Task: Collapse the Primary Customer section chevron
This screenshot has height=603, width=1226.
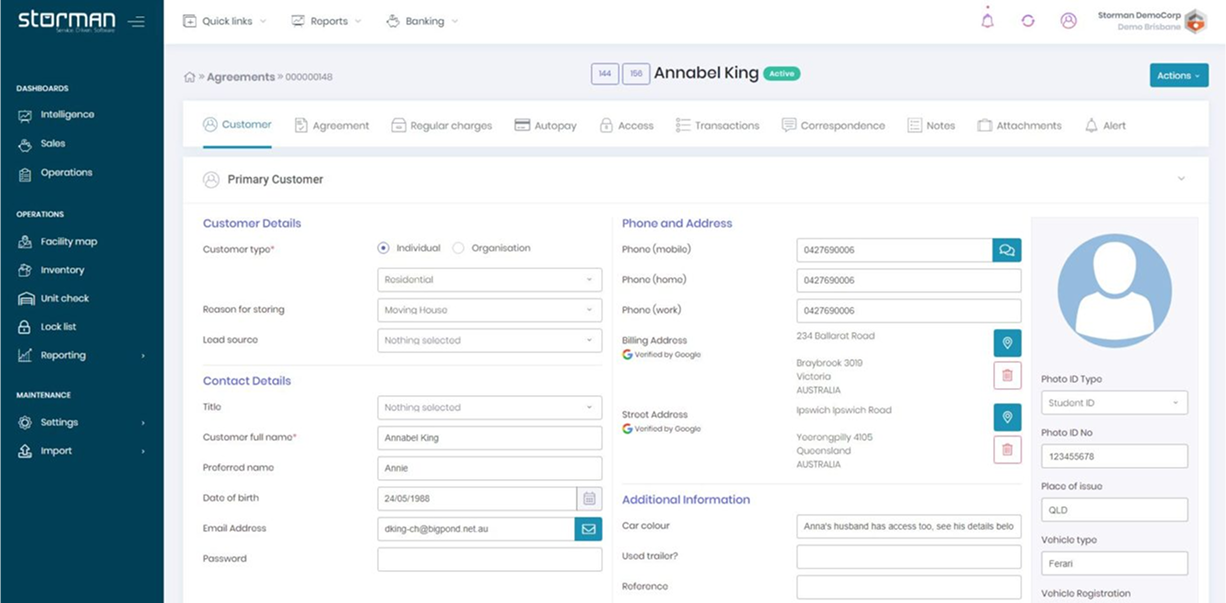Action: click(x=1181, y=179)
